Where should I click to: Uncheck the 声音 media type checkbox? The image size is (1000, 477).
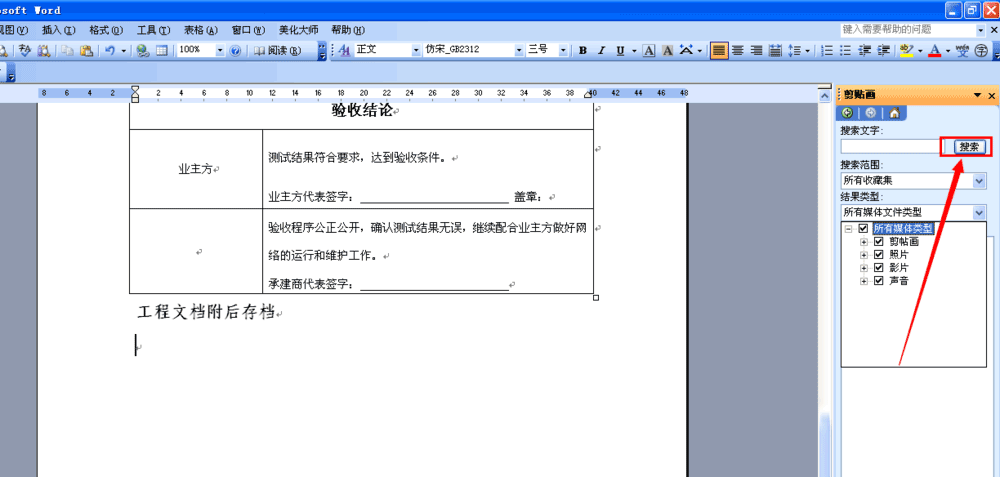[x=879, y=281]
